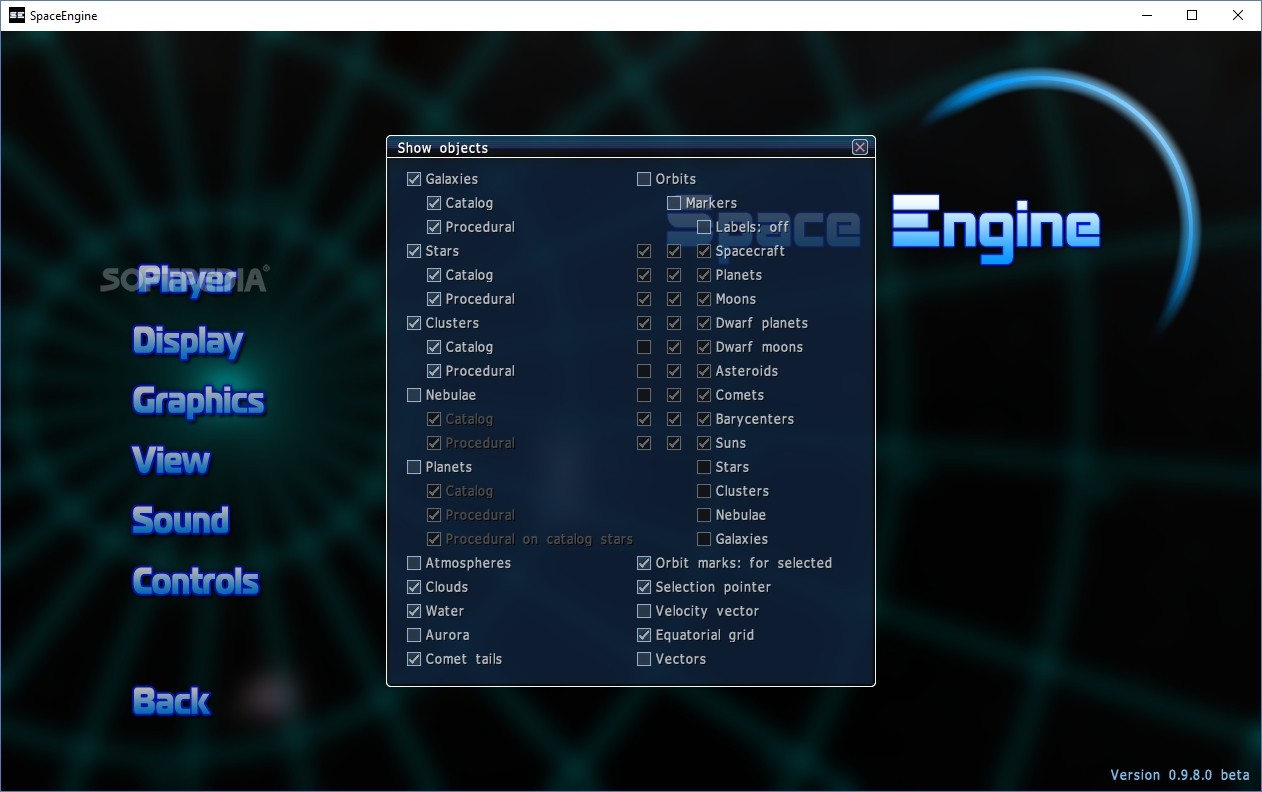Toggle Procedural checkbox under the Galaxies group
Screen dimensions: 1262x792
[434, 227]
